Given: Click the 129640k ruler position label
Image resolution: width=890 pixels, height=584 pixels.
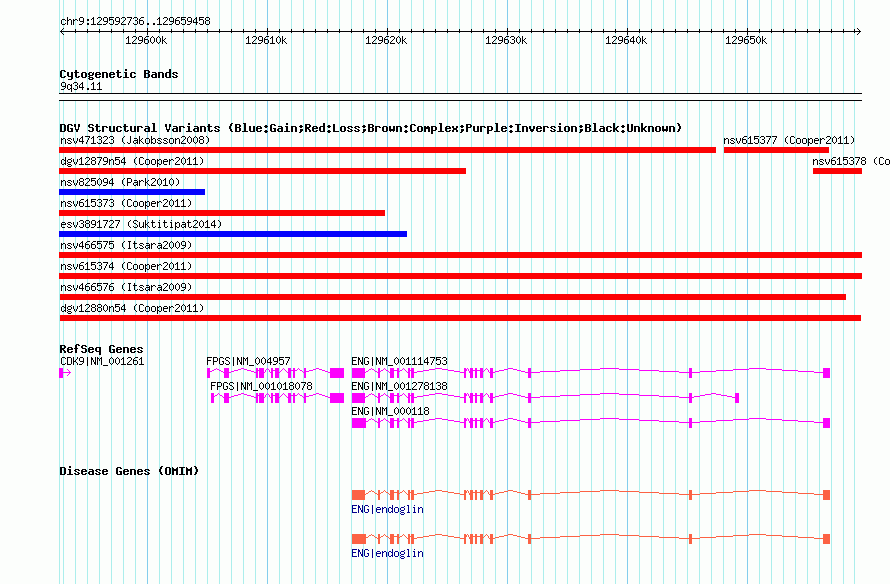Looking at the screenshot, I should pos(625,40).
